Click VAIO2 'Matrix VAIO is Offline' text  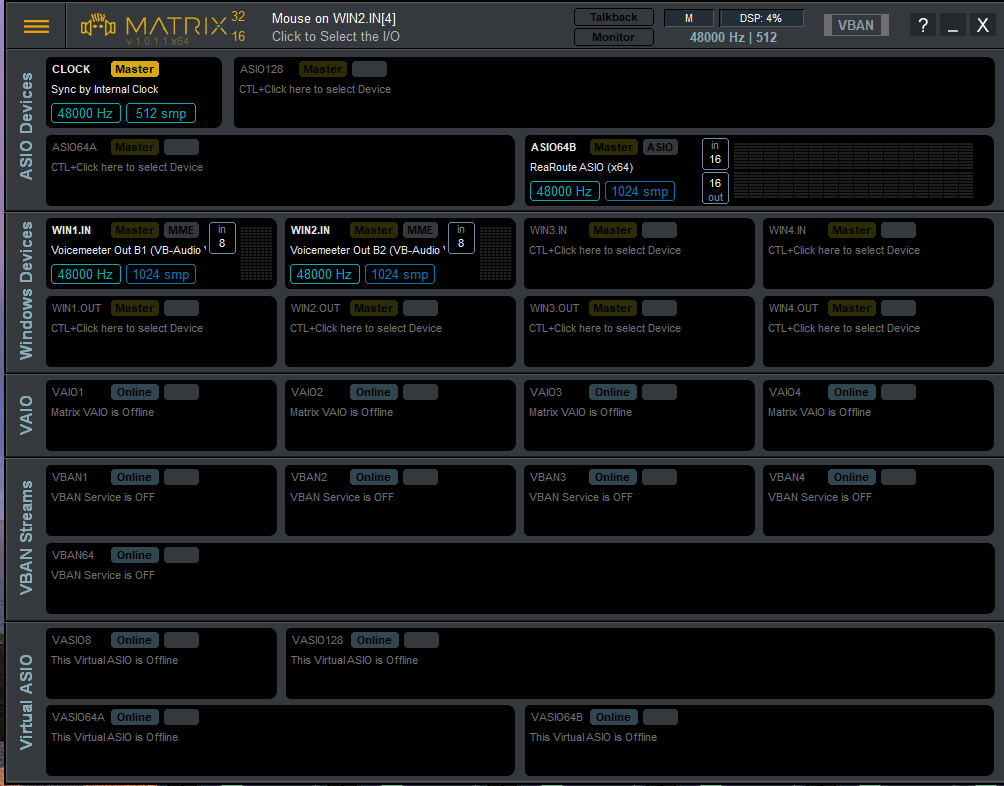click(x=341, y=412)
